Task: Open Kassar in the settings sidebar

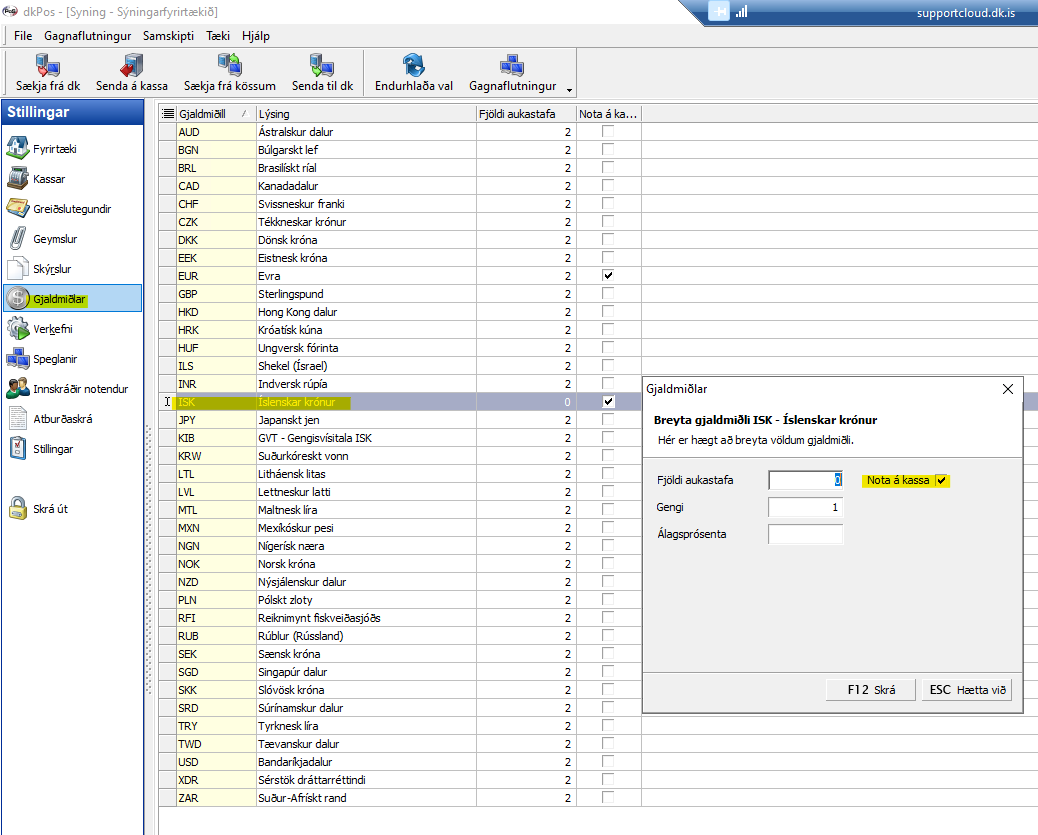Action: click(49, 179)
